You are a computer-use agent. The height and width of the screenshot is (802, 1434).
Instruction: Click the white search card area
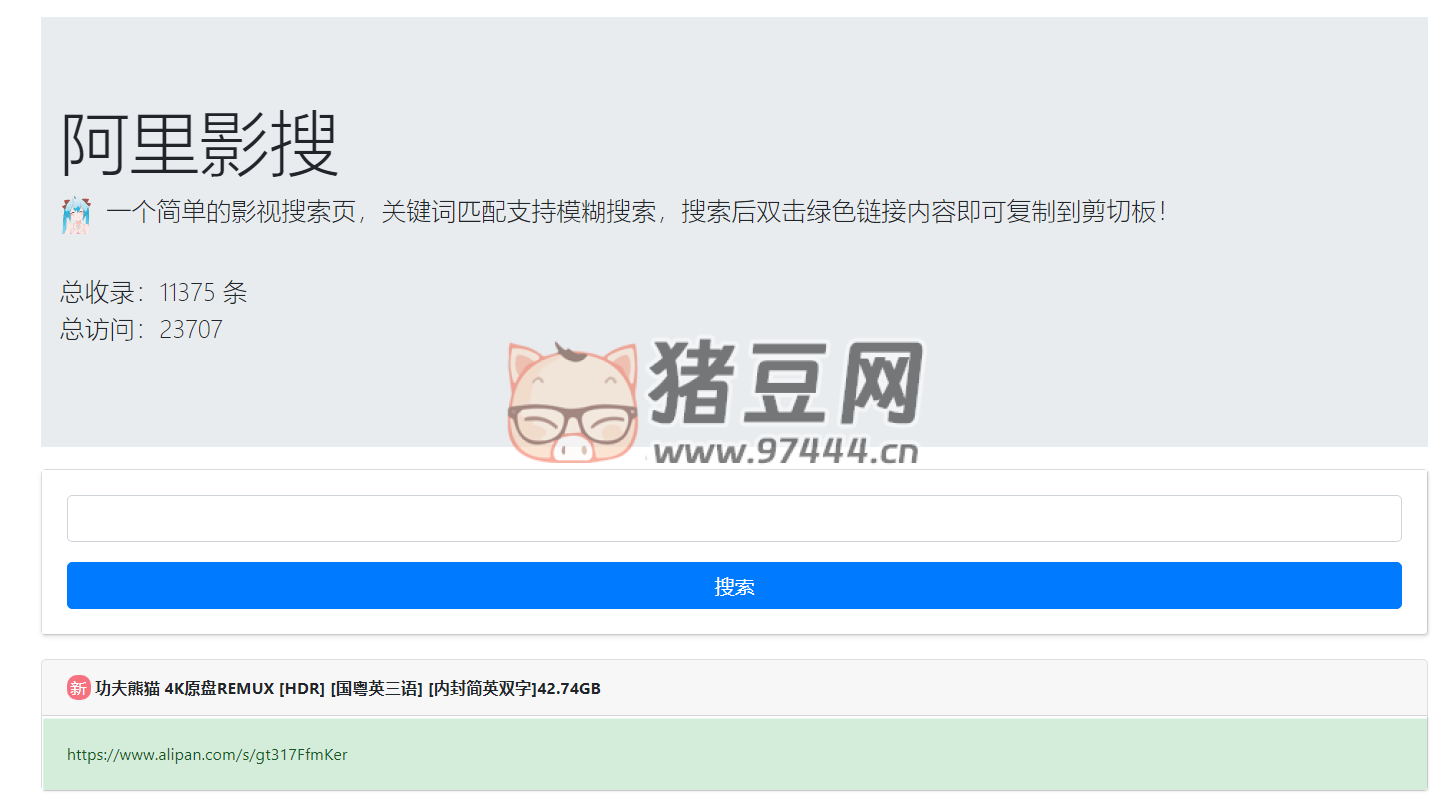(x=733, y=551)
